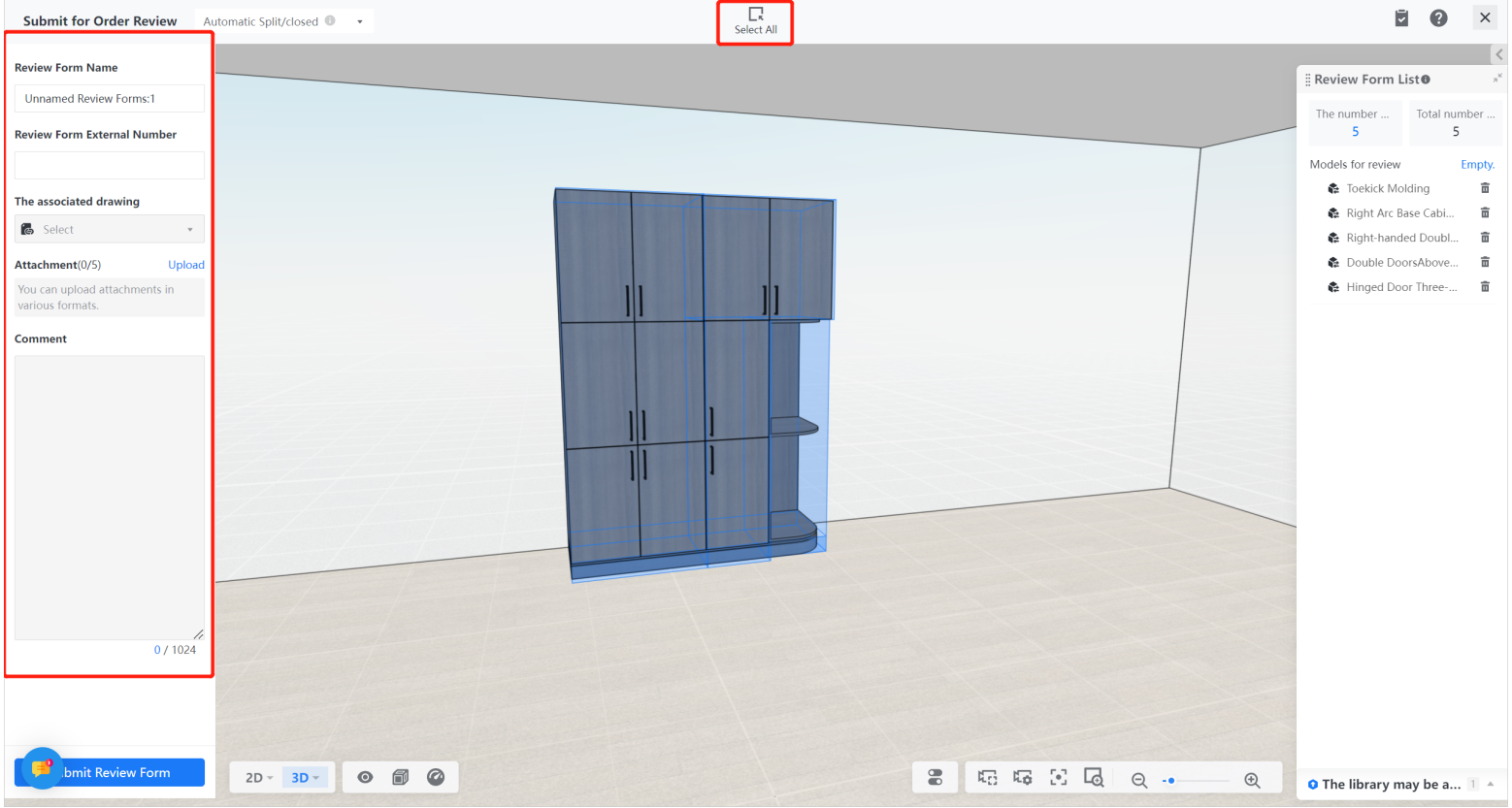Click the zoom in magnifier icon

pos(1252,780)
